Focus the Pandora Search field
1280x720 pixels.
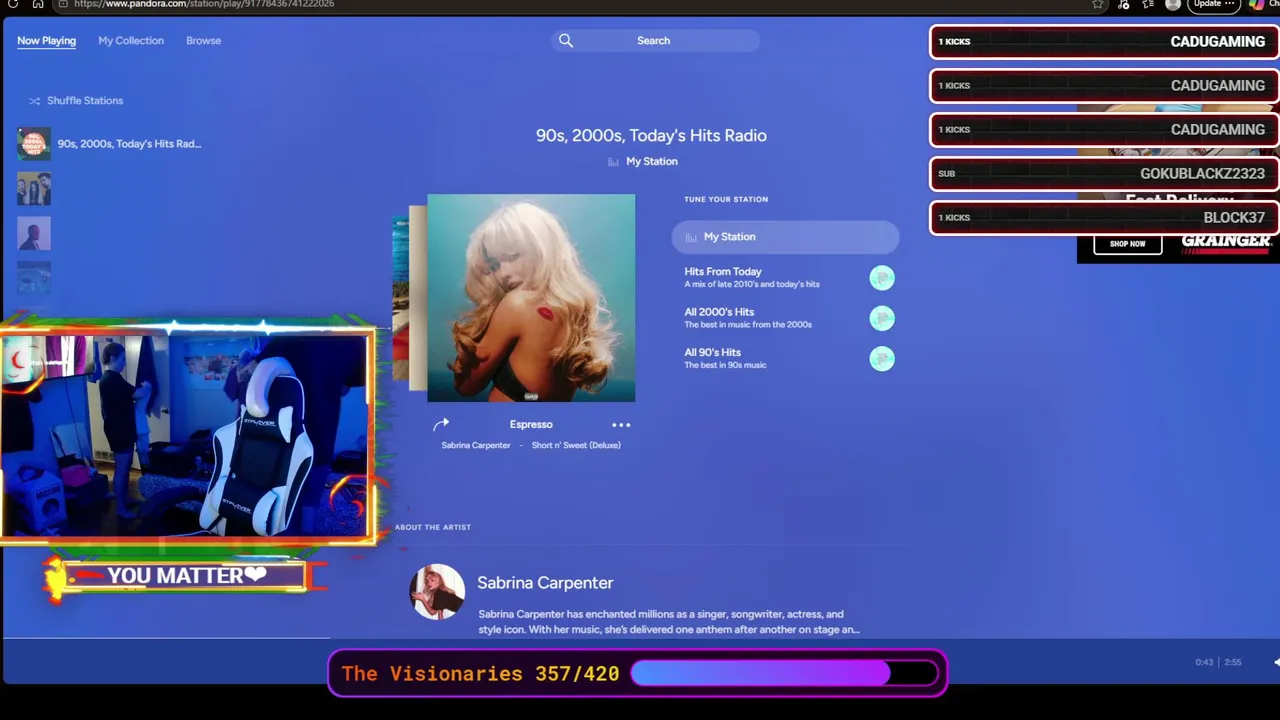pos(655,41)
